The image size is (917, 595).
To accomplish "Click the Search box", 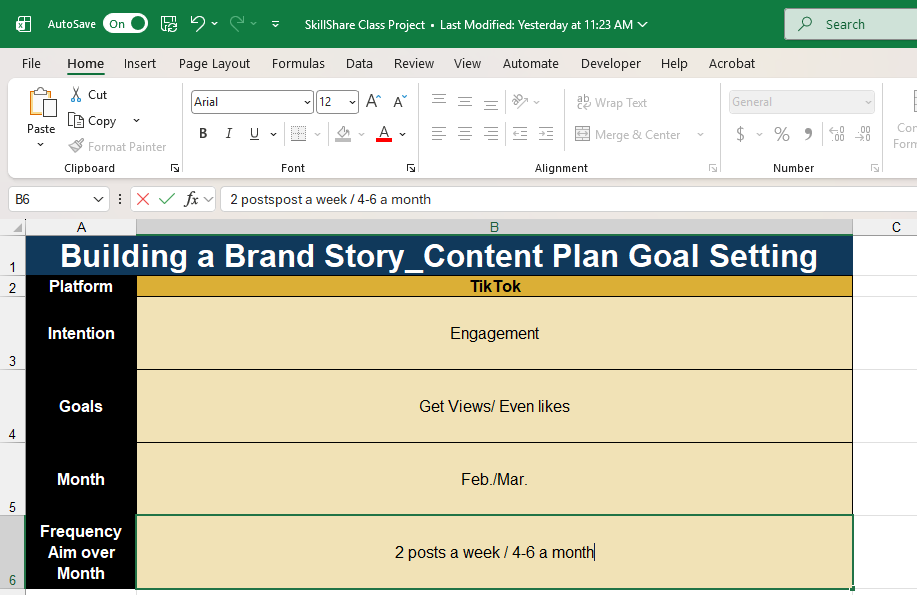I will pyautogui.click(x=850, y=24).
